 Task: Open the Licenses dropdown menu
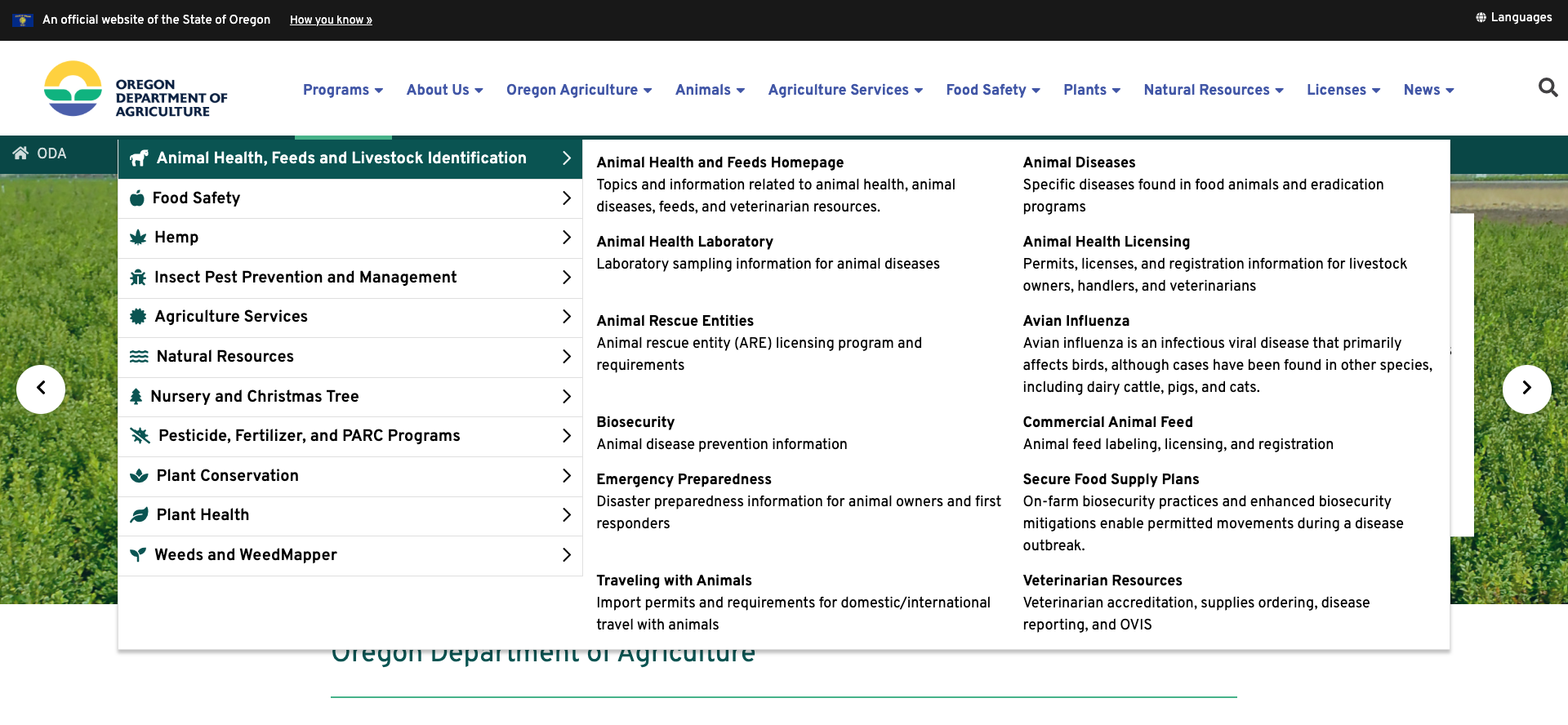click(x=1343, y=90)
